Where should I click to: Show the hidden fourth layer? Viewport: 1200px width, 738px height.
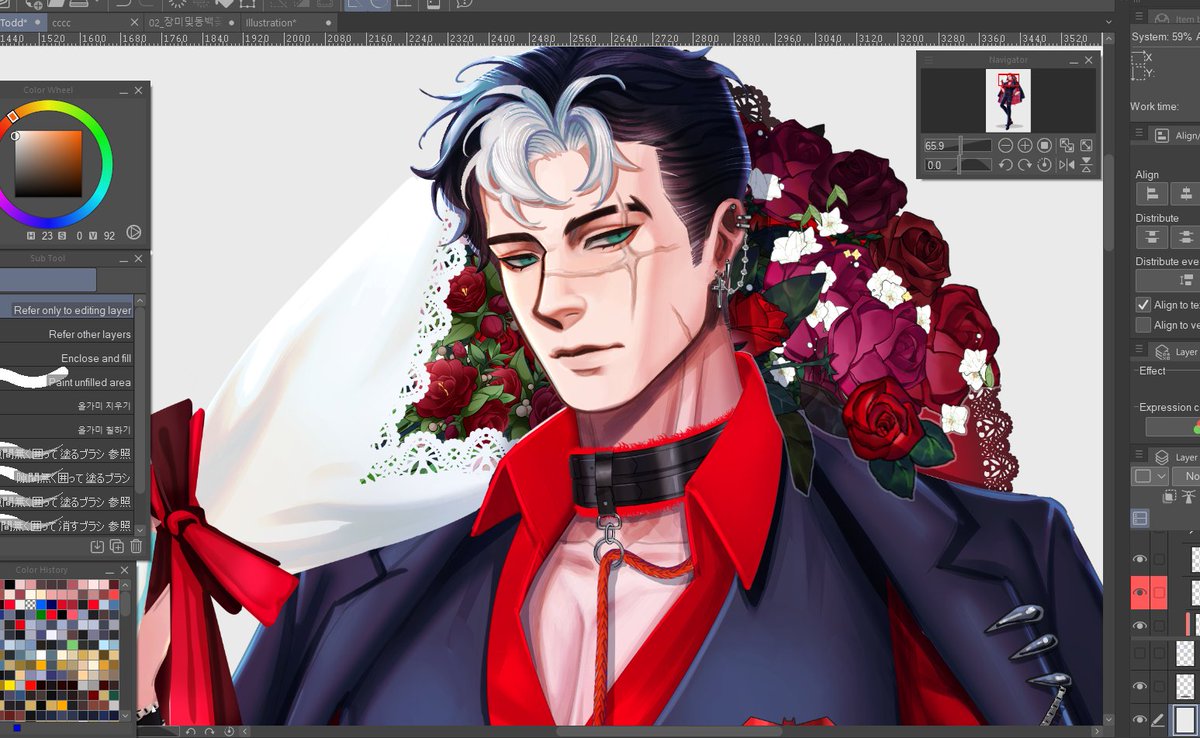(1139, 655)
